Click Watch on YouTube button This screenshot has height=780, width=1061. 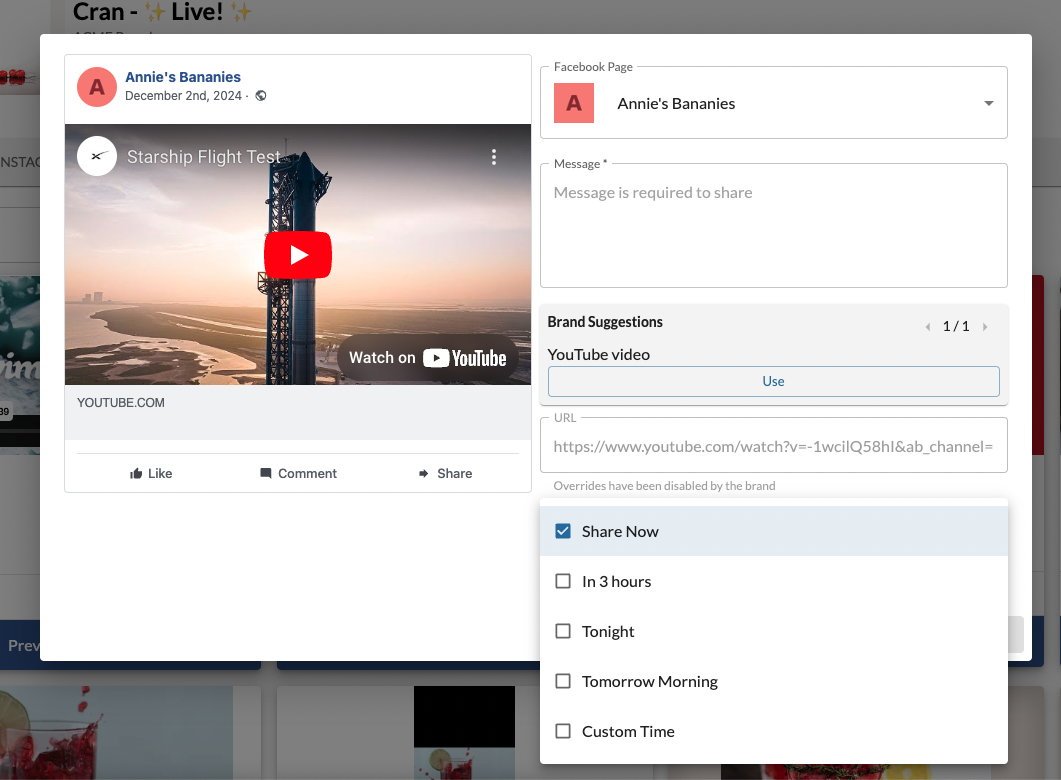point(428,358)
